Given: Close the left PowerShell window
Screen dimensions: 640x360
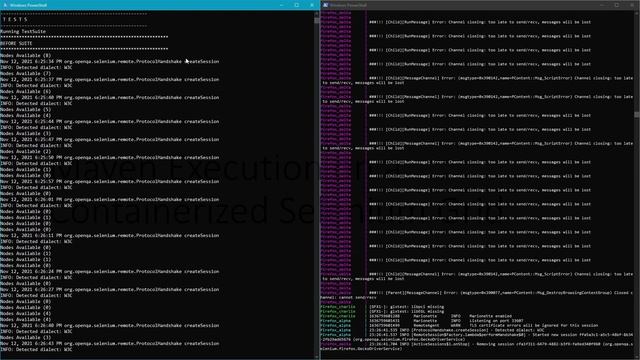Looking at the screenshot, I should (312, 5).
